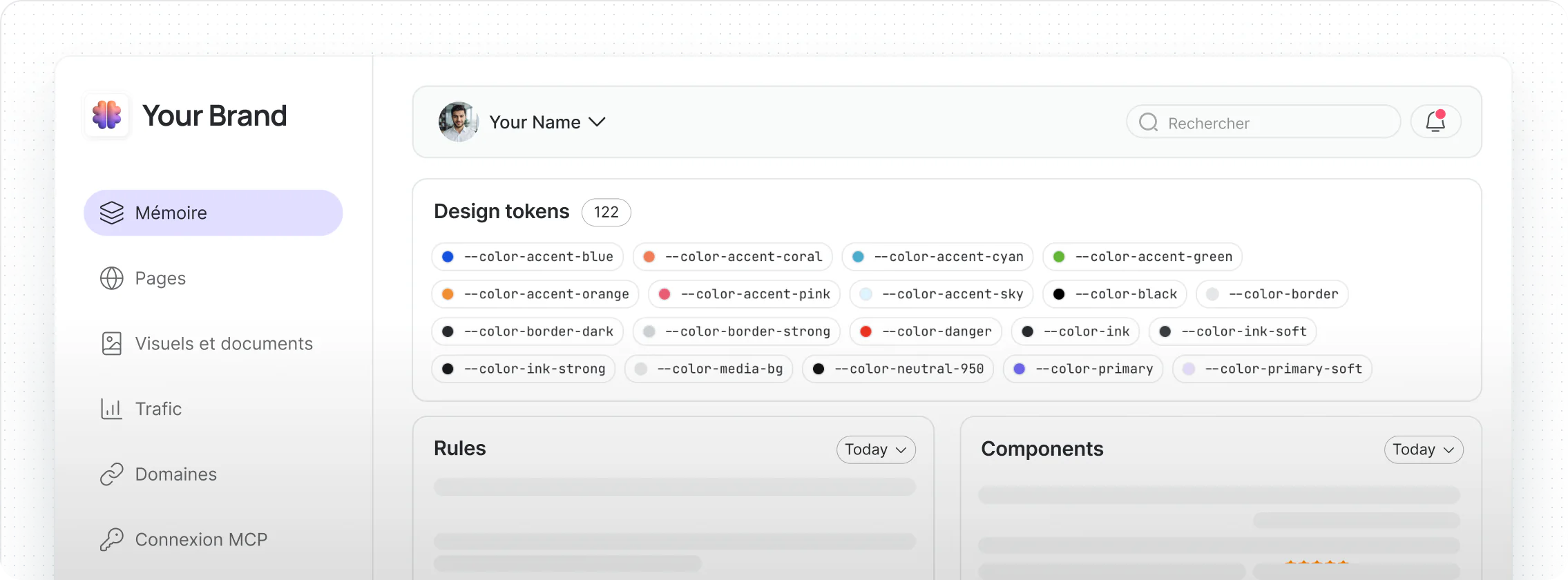The width and height of the screenshot is (1568, 580).
Task: Open the Mémoire section
Action: (213, 213)
